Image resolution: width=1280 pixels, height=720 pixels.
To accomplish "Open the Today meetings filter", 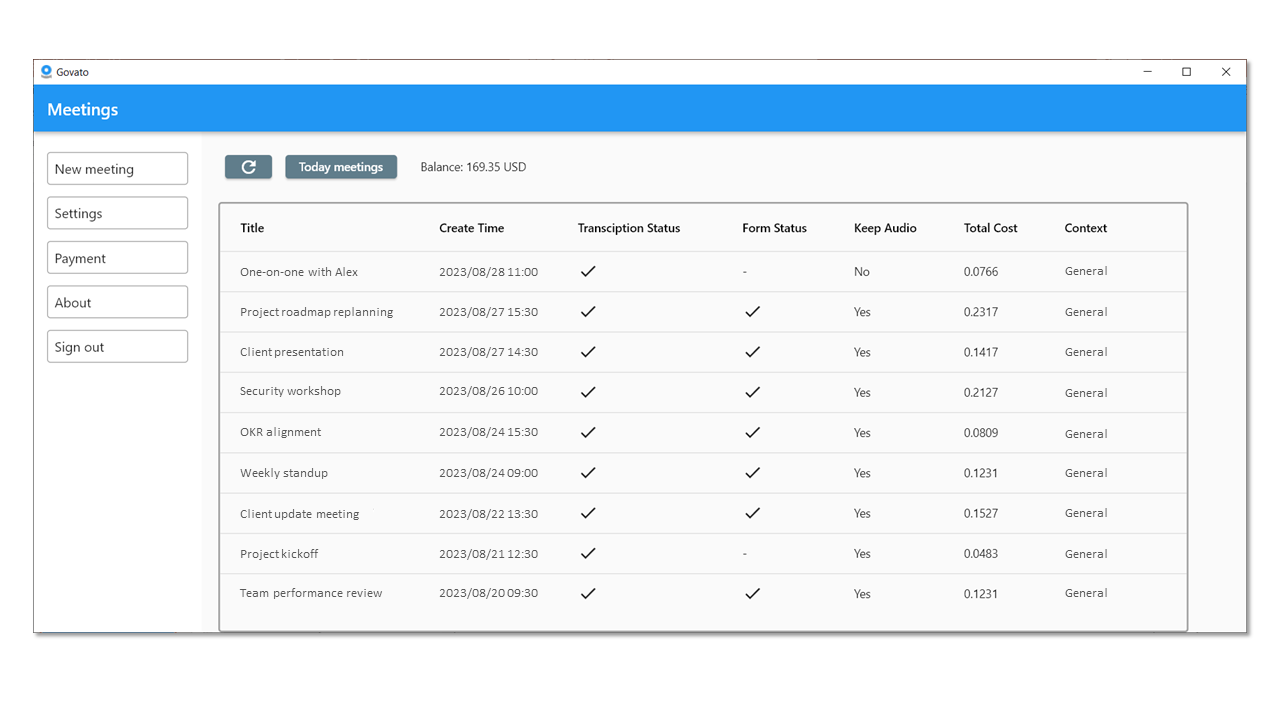I will coord(341,167).
